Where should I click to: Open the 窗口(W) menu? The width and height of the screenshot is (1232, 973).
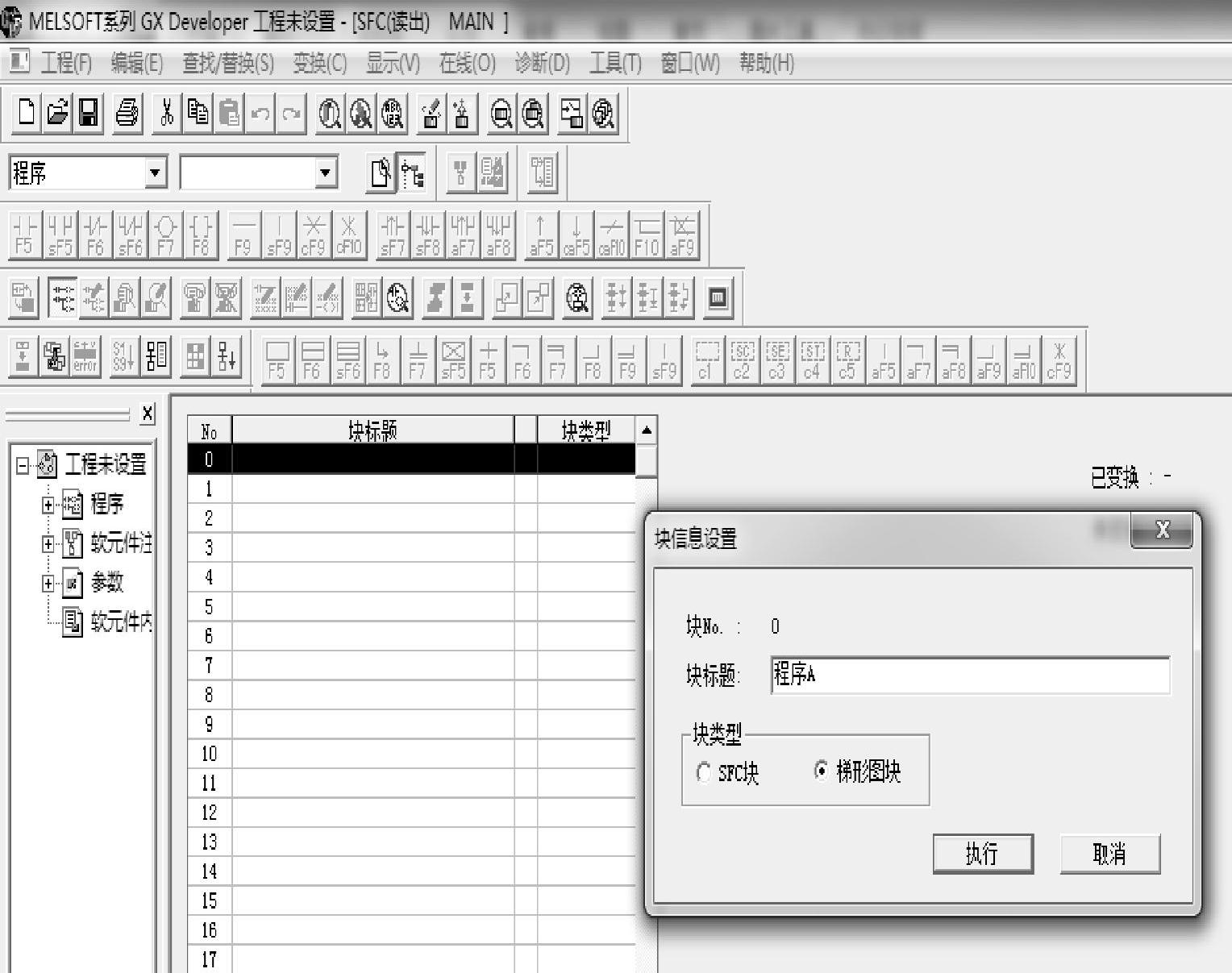click(690, 63)
